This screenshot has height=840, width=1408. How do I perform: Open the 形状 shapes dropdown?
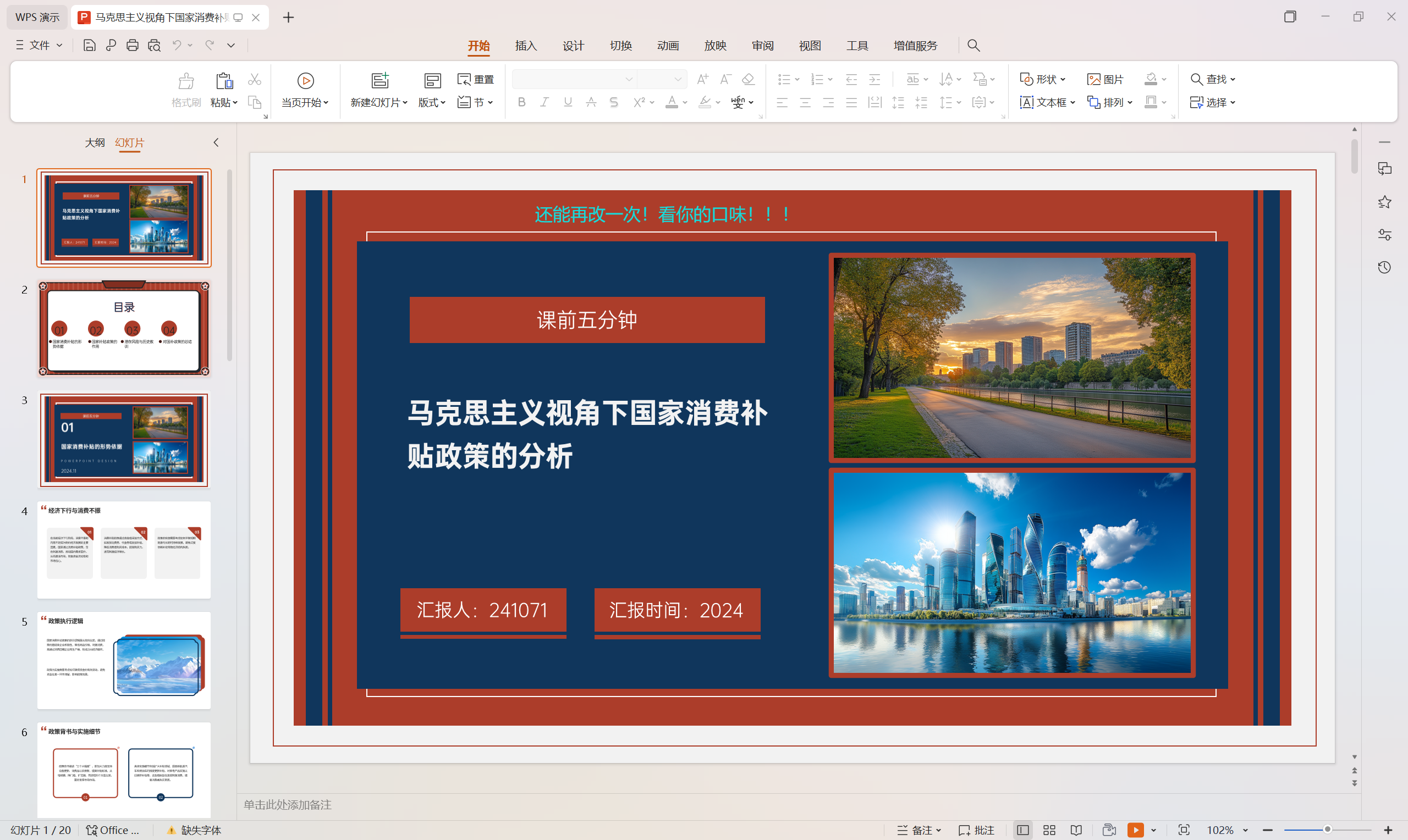coord(1043,79)
